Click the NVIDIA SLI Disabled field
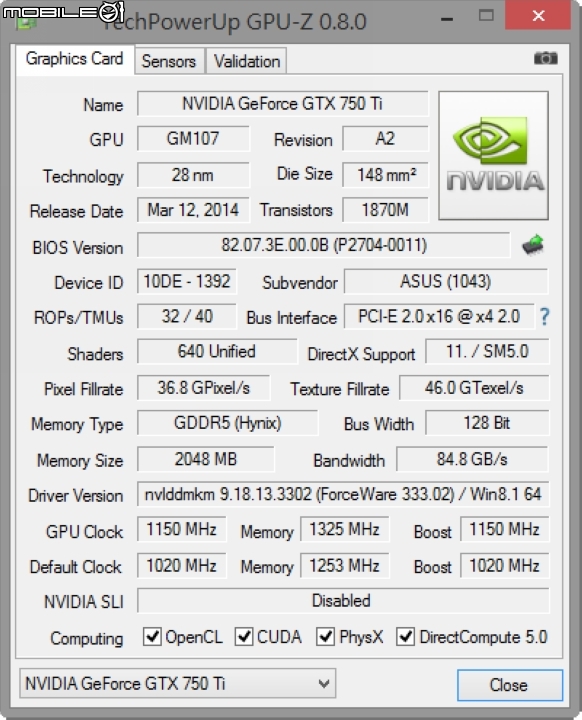The image size is (582, 720). [x=343, y=601]
